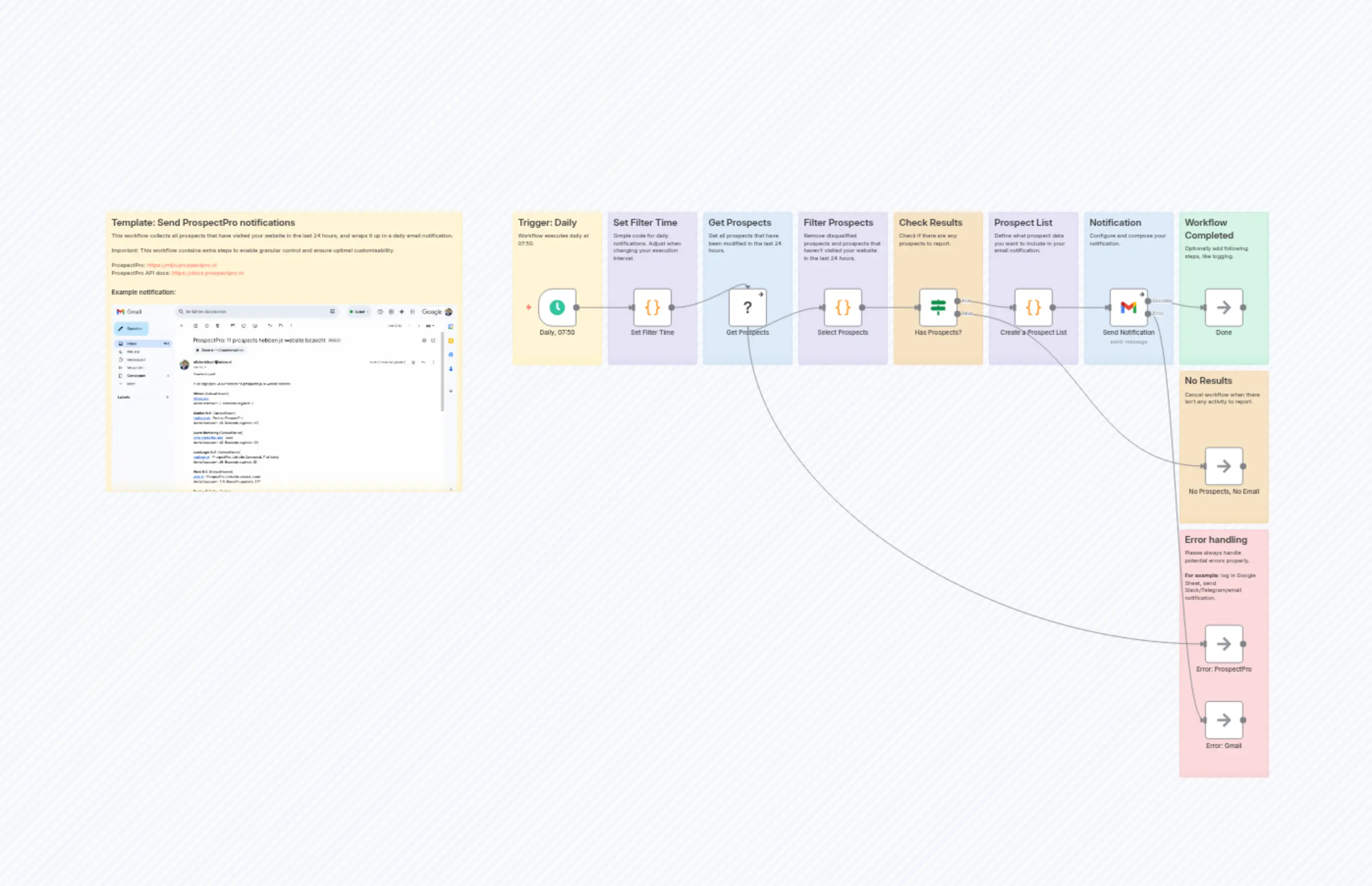The image size is (1372, 886).
Task: Select the Select Prospects code node
Action: (843, 308)
